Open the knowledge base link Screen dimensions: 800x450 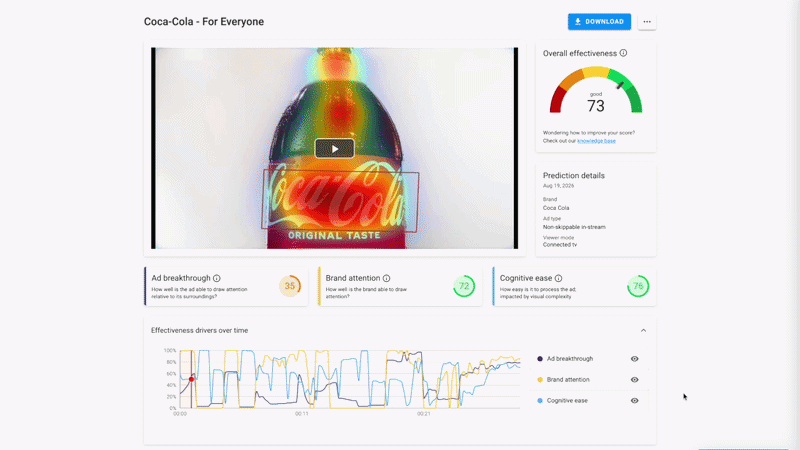click(596, 141)
